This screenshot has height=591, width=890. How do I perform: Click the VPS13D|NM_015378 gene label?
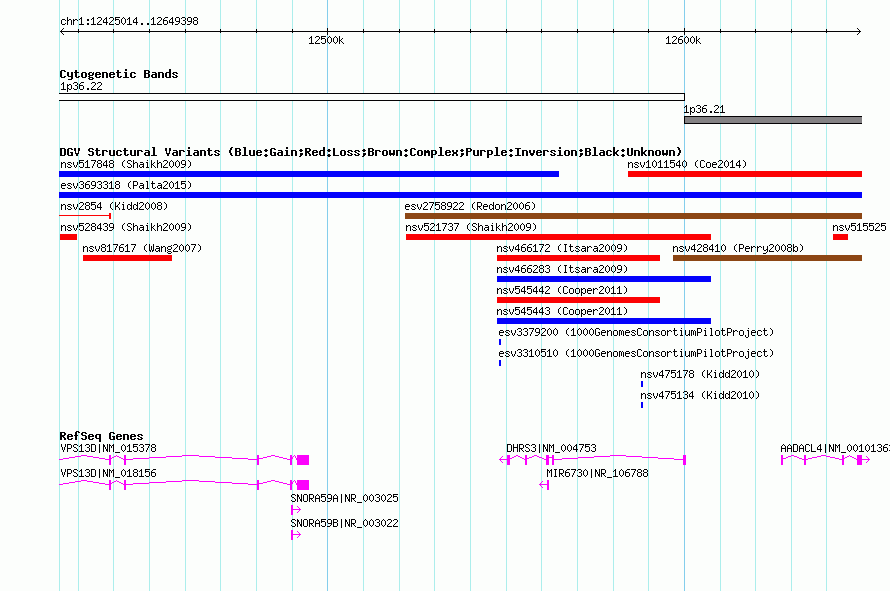108,448
